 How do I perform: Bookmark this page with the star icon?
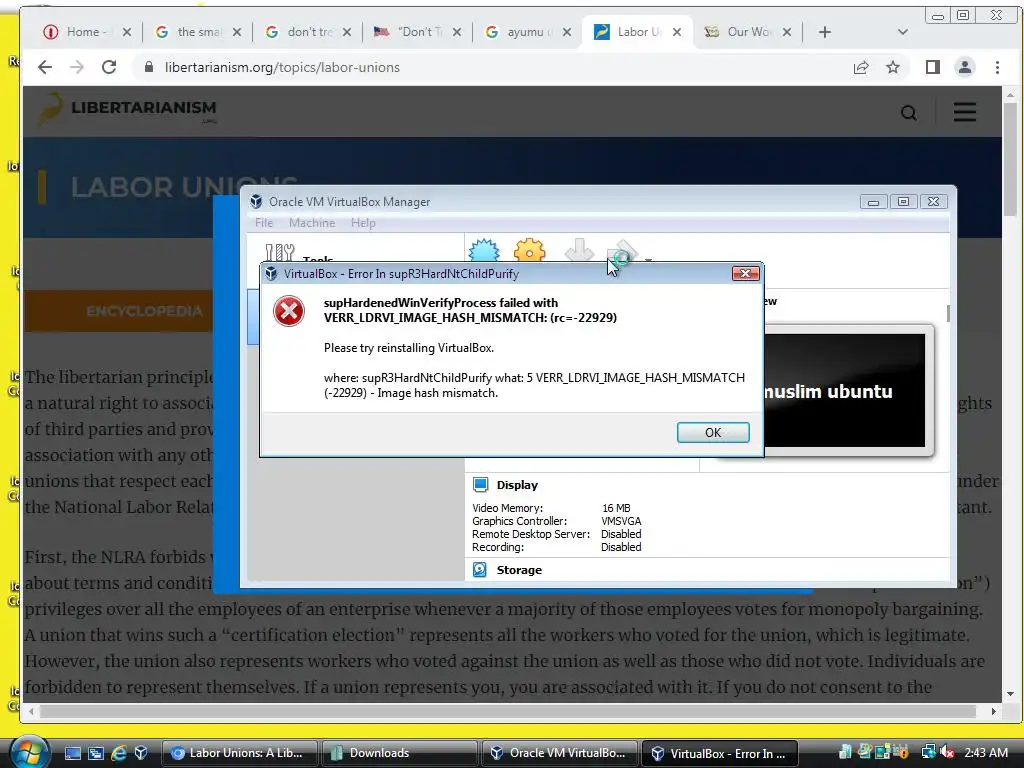pyautogui.click(x=893, y=67)
